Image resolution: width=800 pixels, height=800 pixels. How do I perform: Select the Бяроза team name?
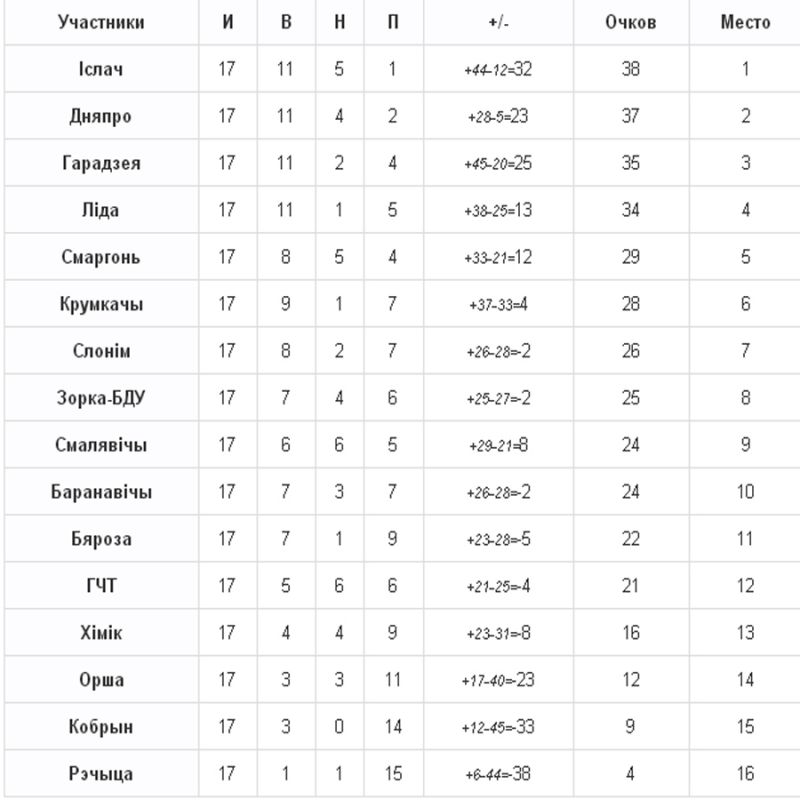point(101,539)
